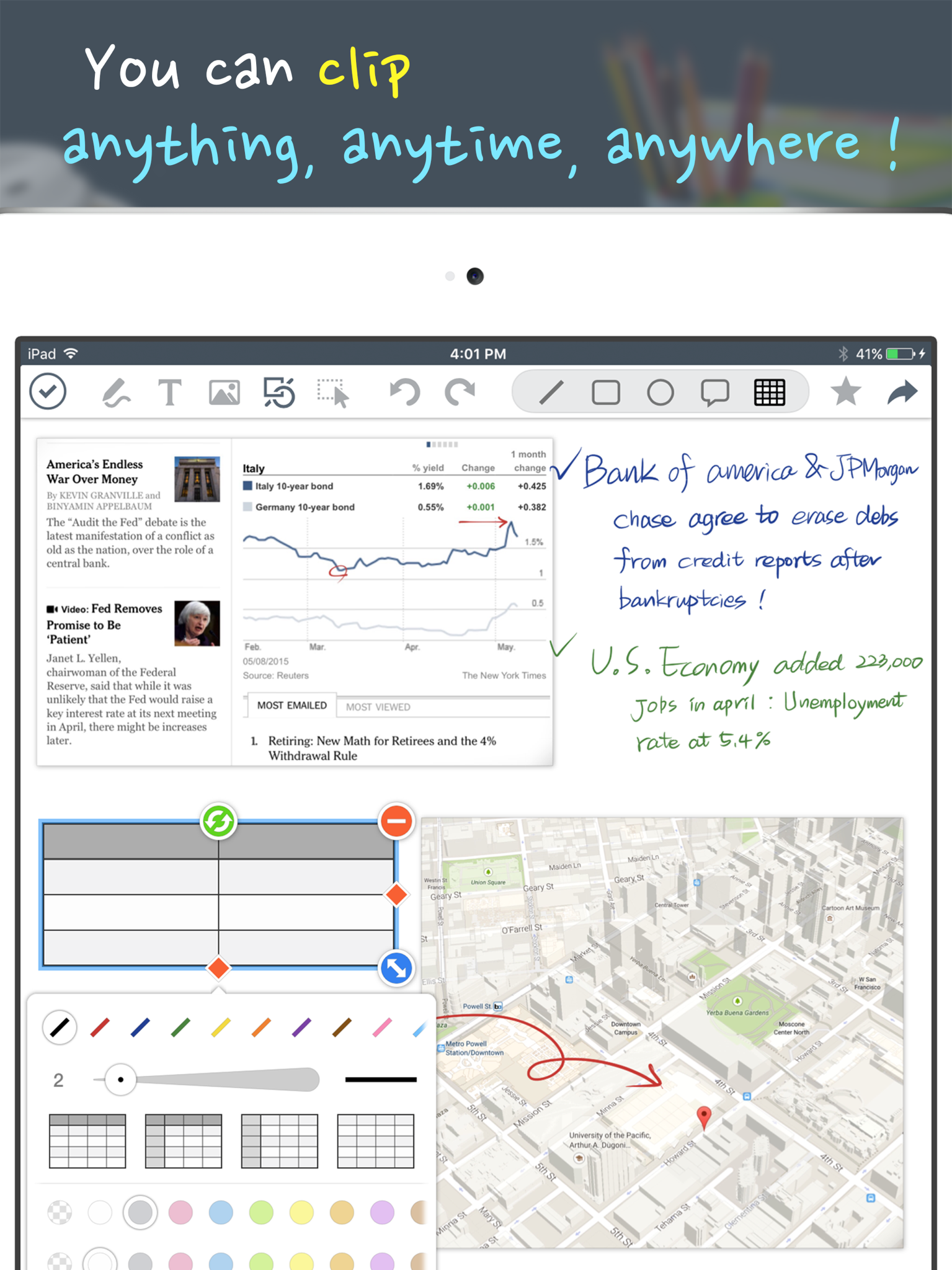Screen dimensions: 952x1270
Task: Adjust the line thickness slider knob
Action: 120,1080
